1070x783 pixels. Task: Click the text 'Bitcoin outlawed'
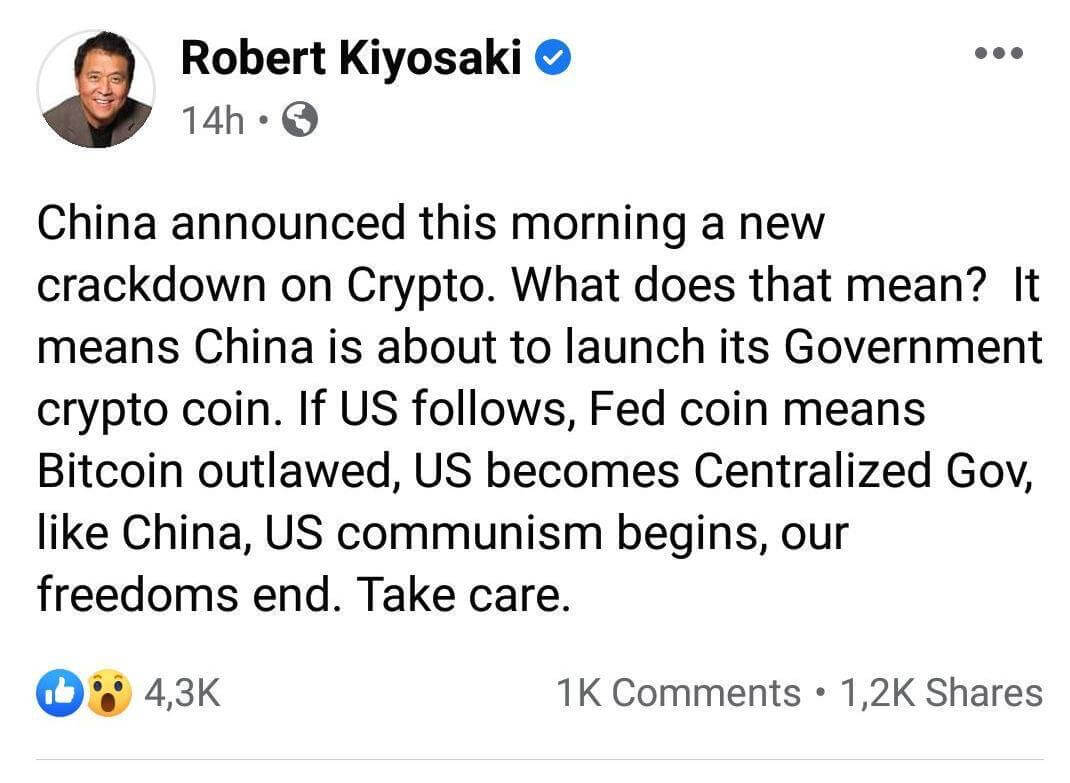(x=215, y=471)
